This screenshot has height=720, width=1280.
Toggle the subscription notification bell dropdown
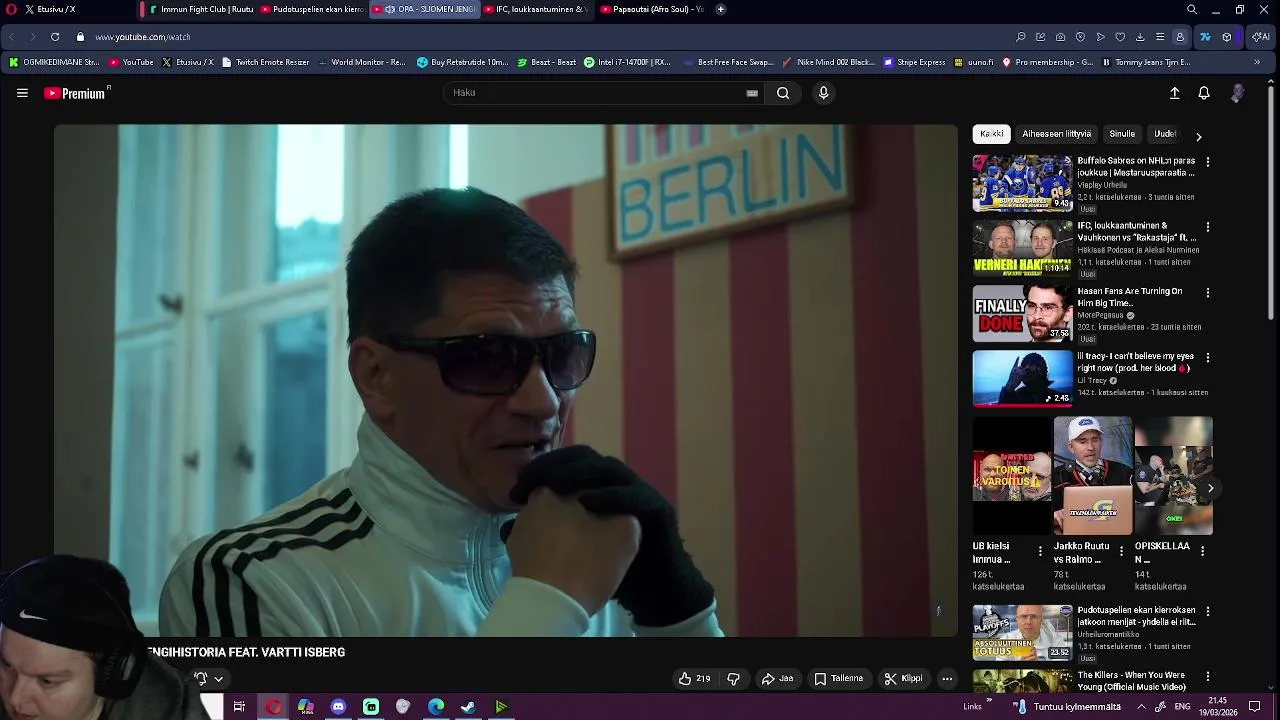208,678
